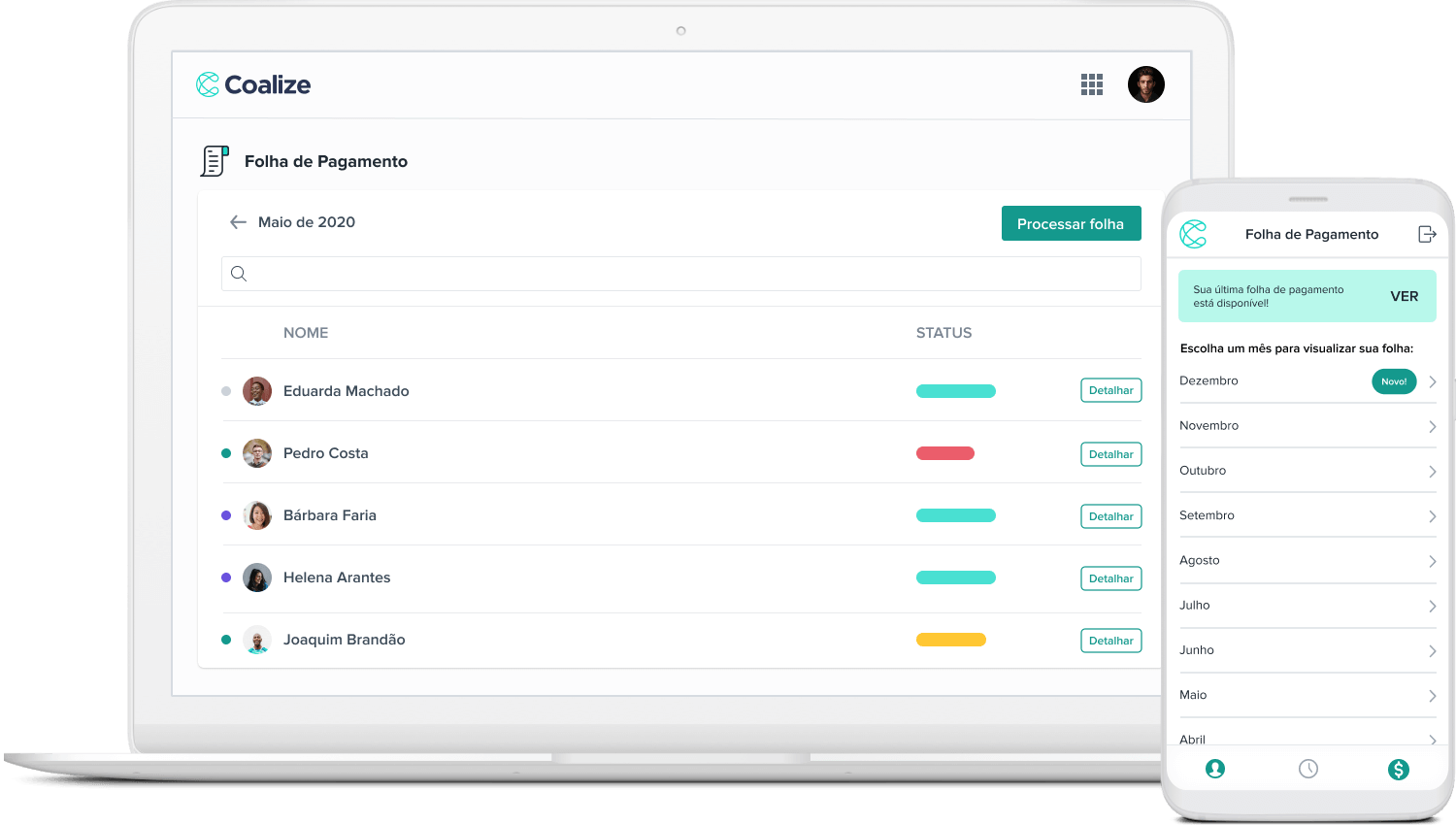1456x825 pixels.
Task: Click the red status bar for Pedro Costa
Action: (x=944, y=453)
